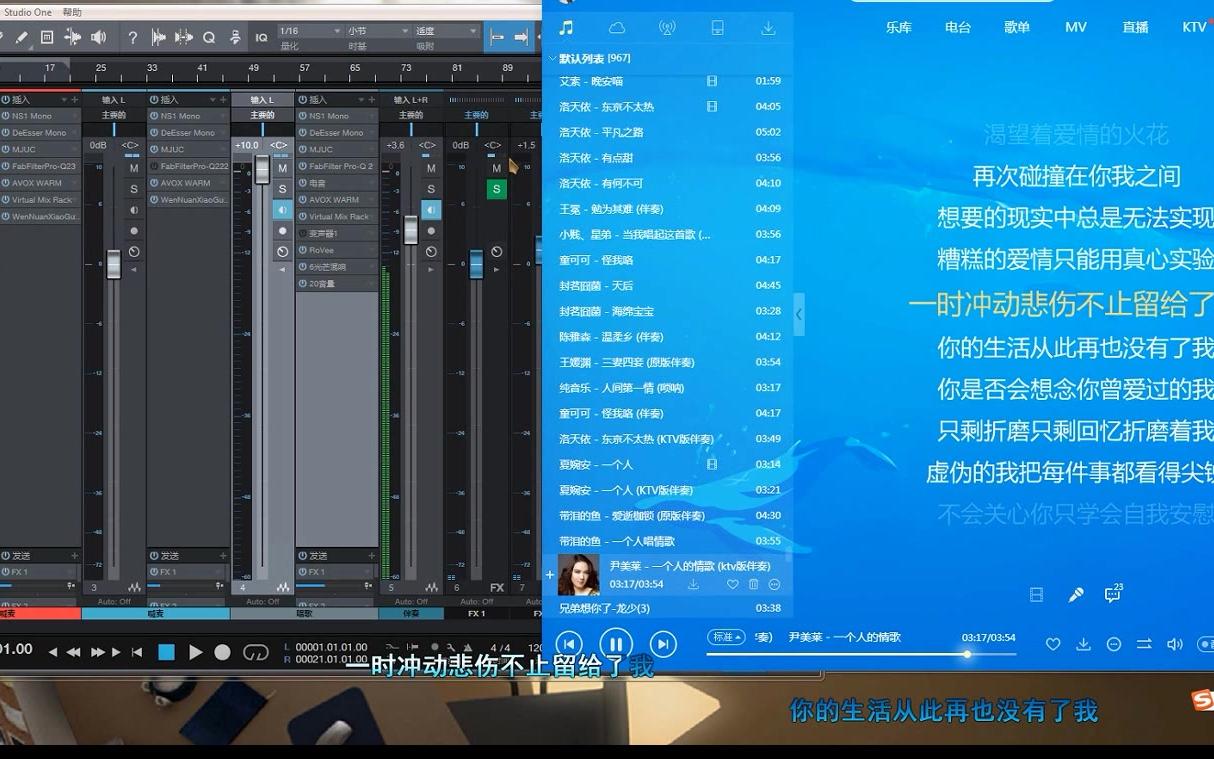Click the 伴奏 channel name label

coord(411,614)
